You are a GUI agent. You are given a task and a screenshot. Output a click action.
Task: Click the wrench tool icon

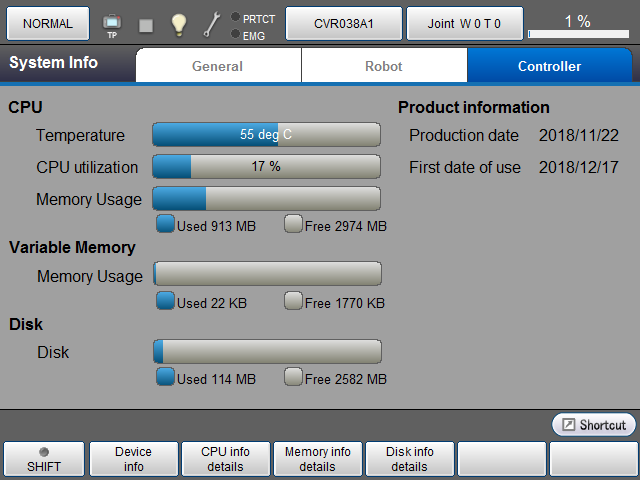(x=211, y=24)
